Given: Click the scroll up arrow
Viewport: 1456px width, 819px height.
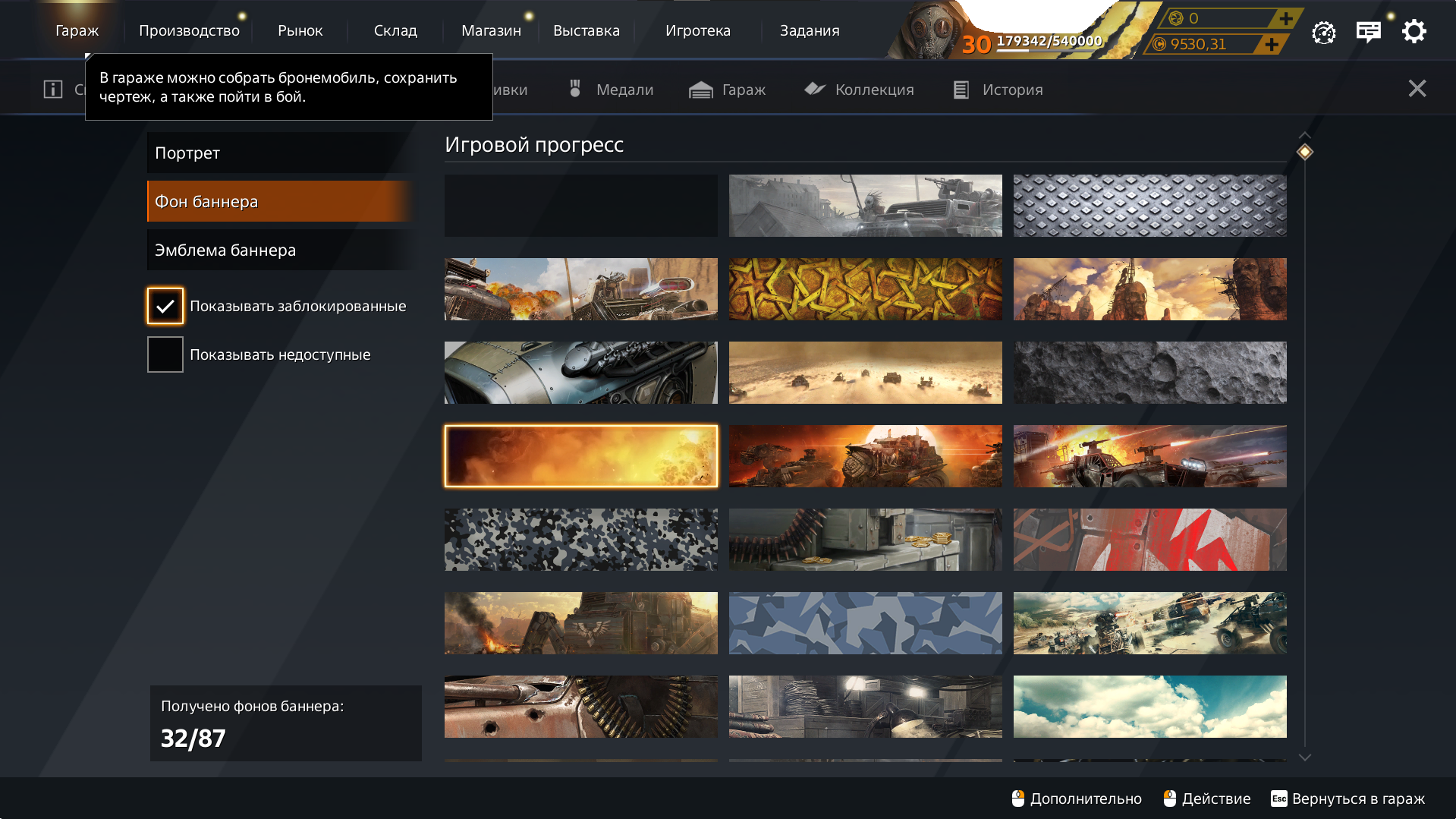Looking at the screenshot, I should (x=1304, y=135).
